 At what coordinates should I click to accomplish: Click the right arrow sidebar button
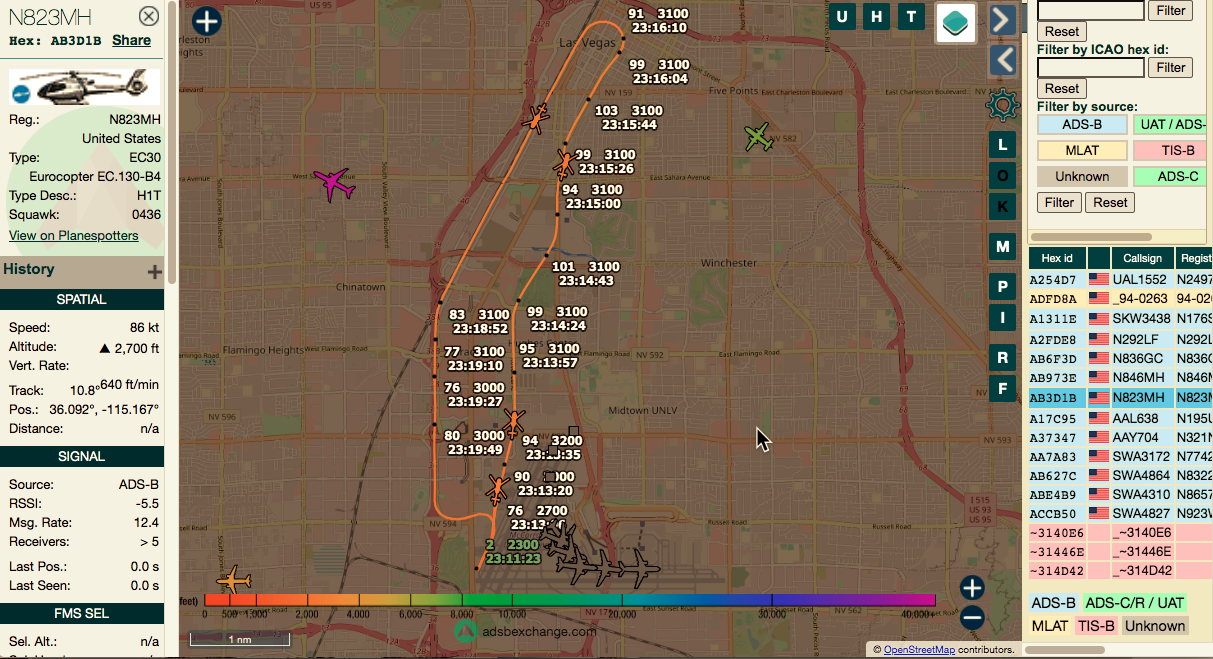point(1003,19)
